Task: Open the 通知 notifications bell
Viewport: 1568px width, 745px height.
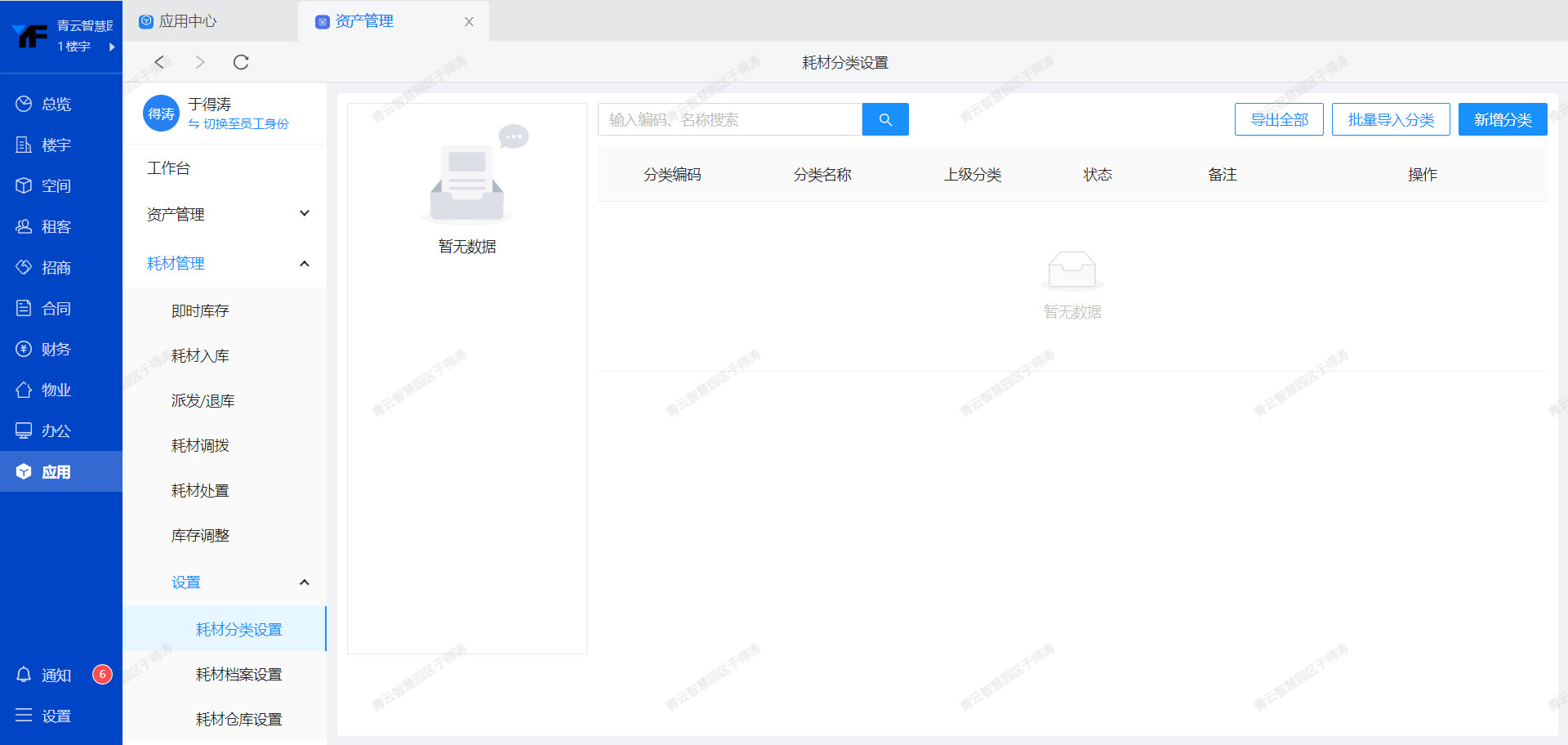Action: pyautogui.click(x=24, y=675)
